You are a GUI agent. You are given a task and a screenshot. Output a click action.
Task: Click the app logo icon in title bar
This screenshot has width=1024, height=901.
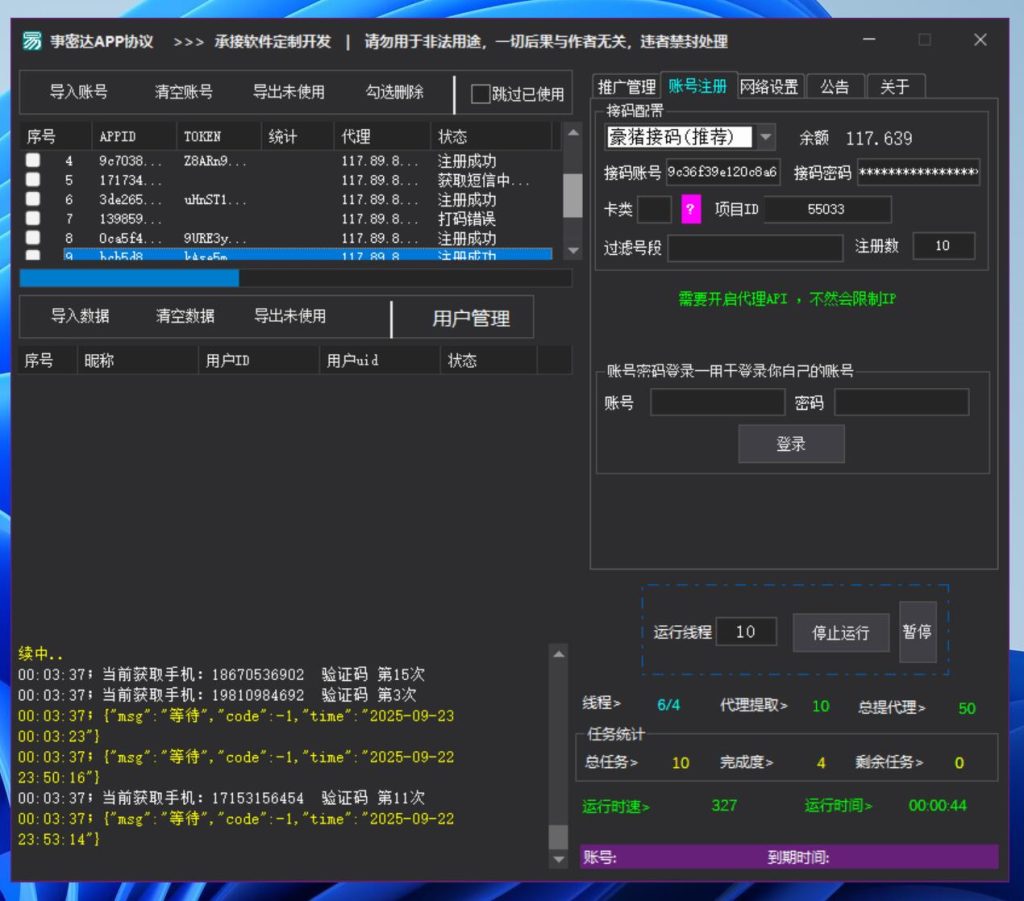click(x=33, y=41)
